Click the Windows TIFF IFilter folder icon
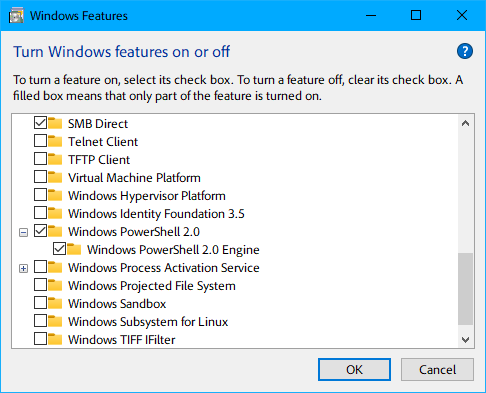The height and width of the screenshot is (393, 486). point(55,339)
